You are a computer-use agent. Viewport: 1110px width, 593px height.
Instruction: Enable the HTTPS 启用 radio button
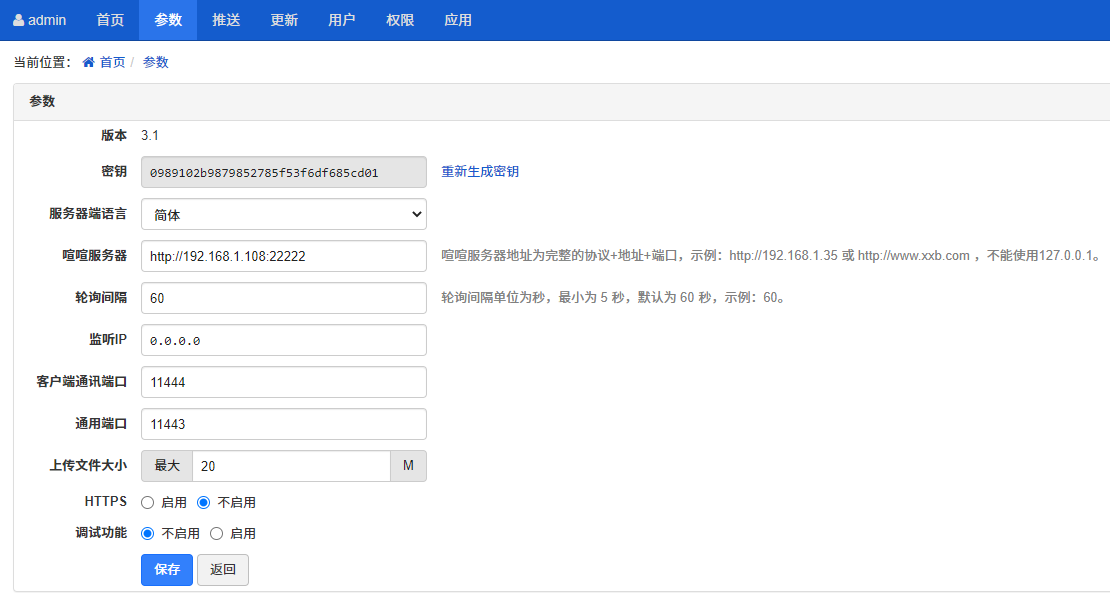coord(148,503)
